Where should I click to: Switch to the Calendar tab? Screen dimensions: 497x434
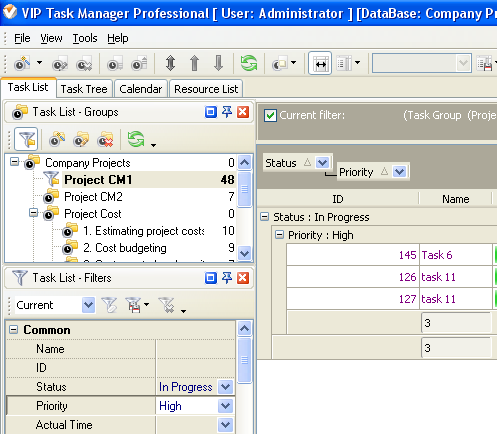tap(141, 89)
